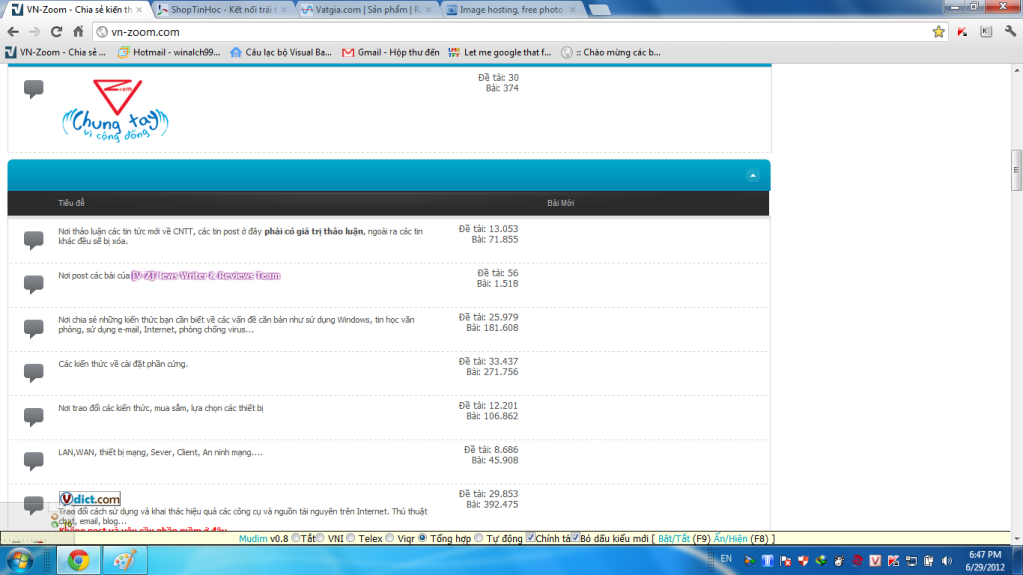Screen dimensions: 1023x575
Task: Click the red V tray icon
Action: click(x=875, y=561)
